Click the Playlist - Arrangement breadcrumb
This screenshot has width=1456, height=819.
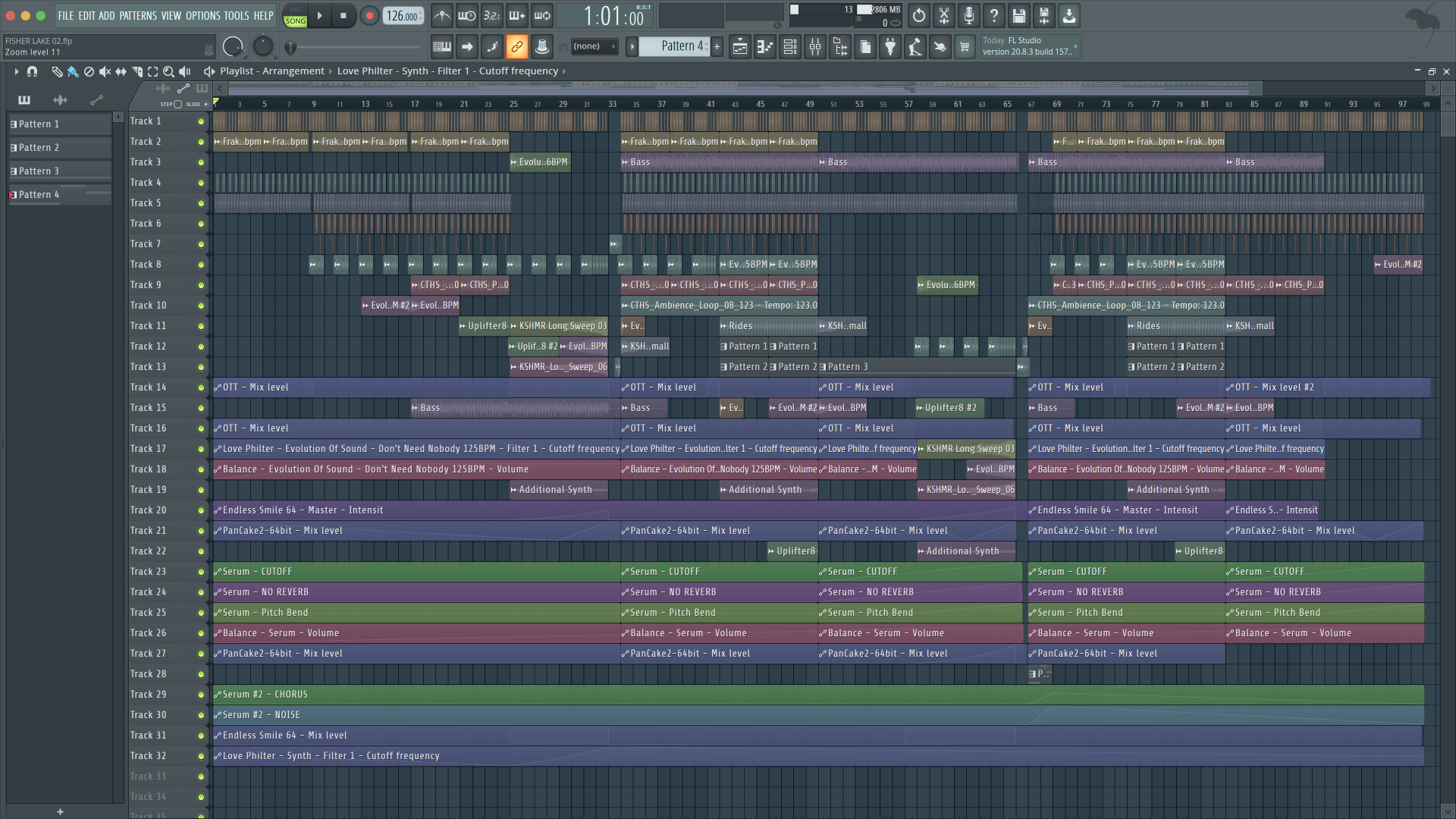tap(272, 71)
